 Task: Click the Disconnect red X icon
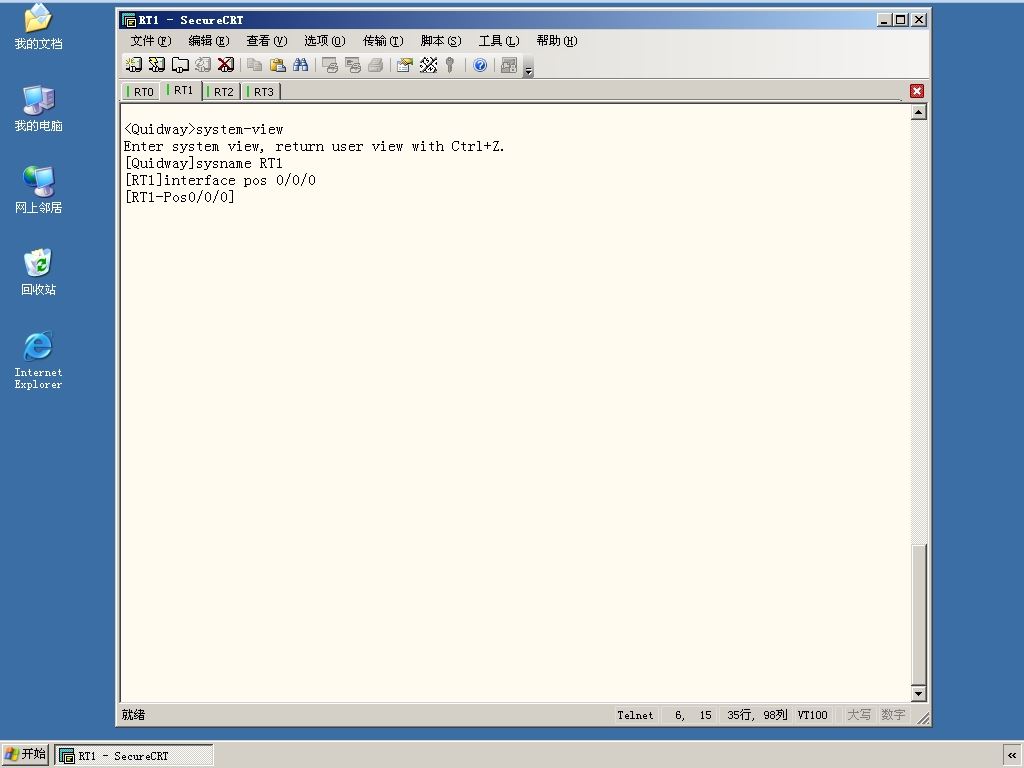226,65
